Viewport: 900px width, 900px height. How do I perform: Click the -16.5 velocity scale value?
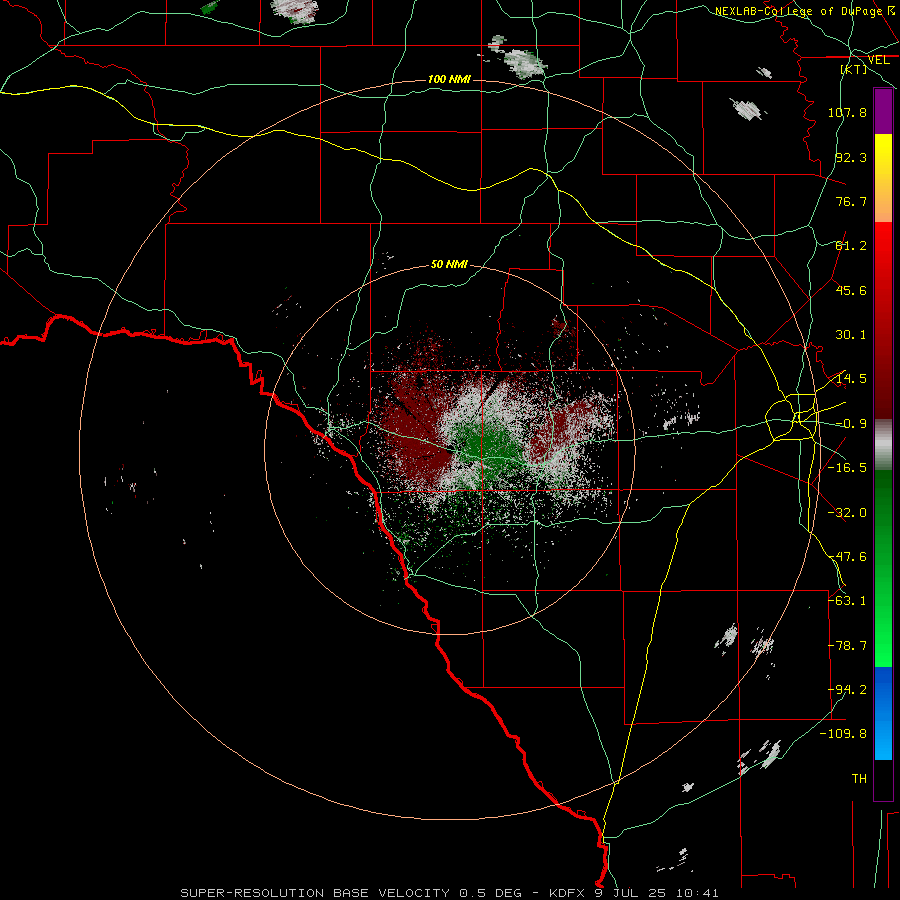pyautogui.click(x=847, y=468)
